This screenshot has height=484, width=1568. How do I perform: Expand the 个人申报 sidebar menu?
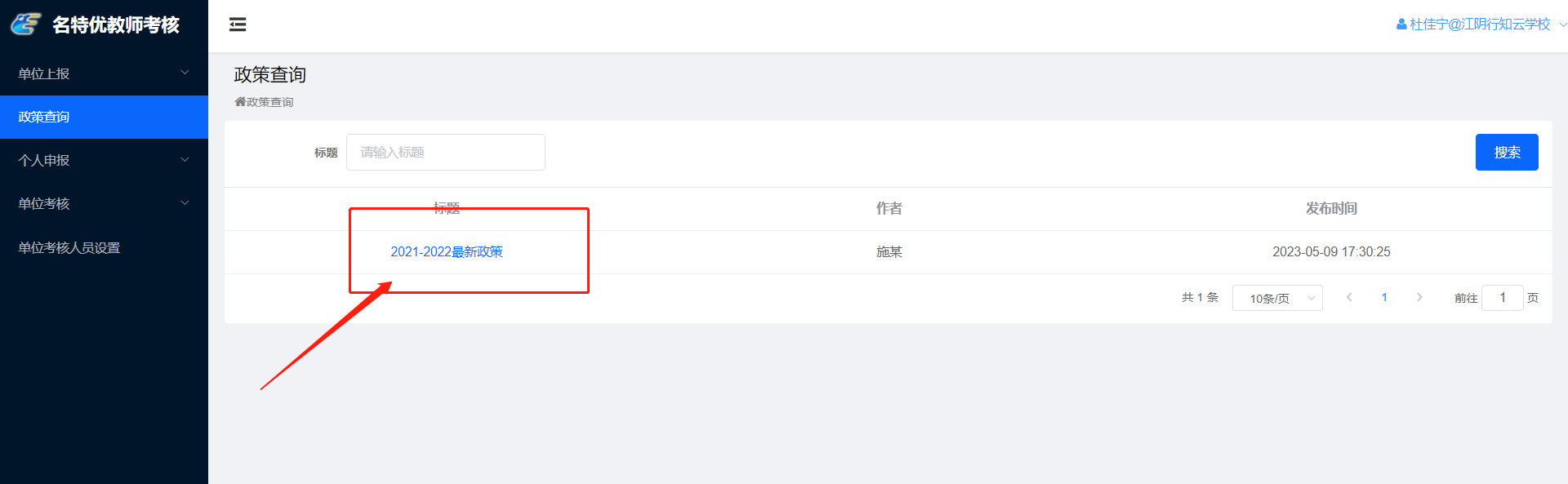[104, 160]
